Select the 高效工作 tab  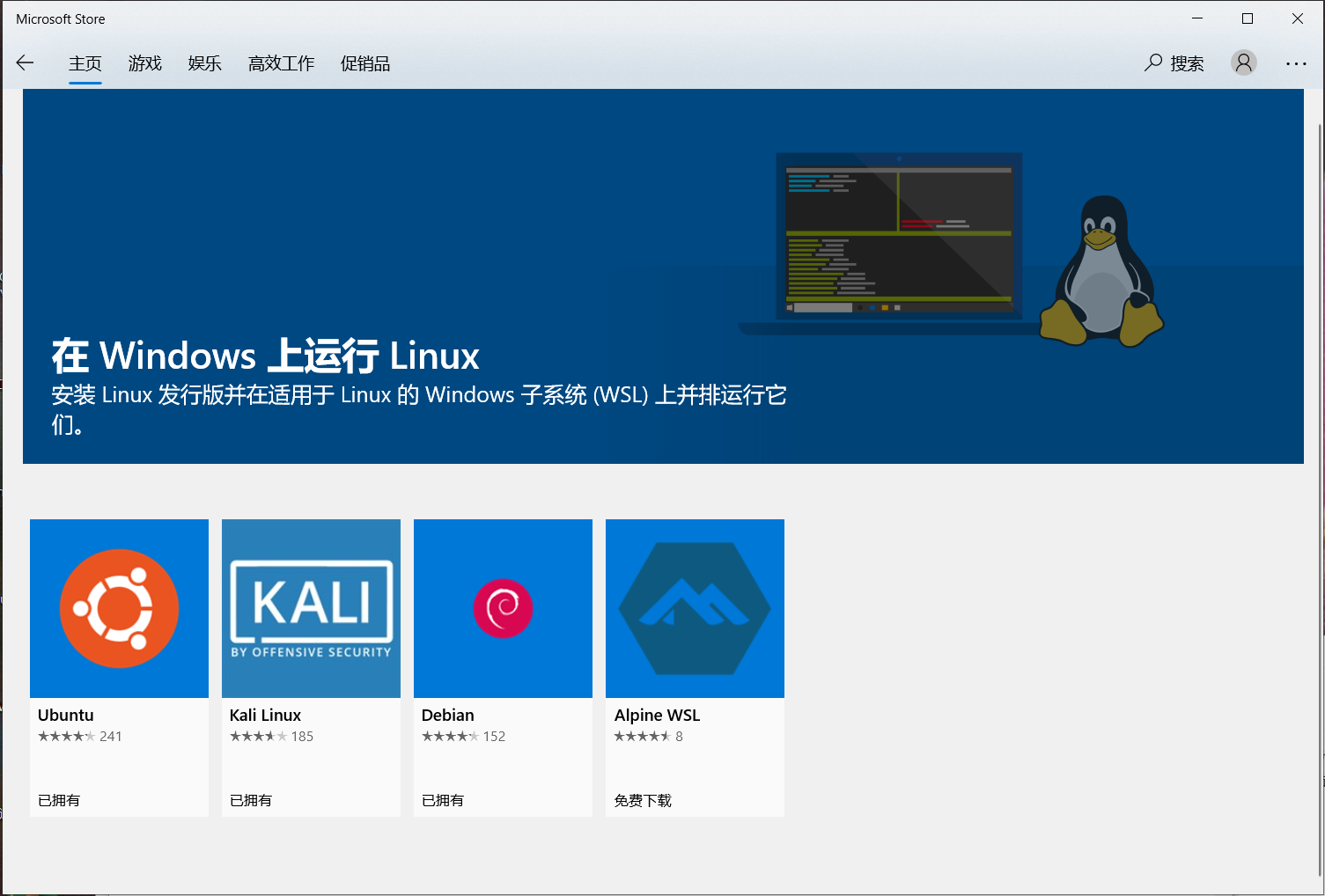pyautogui.click(x=282, y=63)
